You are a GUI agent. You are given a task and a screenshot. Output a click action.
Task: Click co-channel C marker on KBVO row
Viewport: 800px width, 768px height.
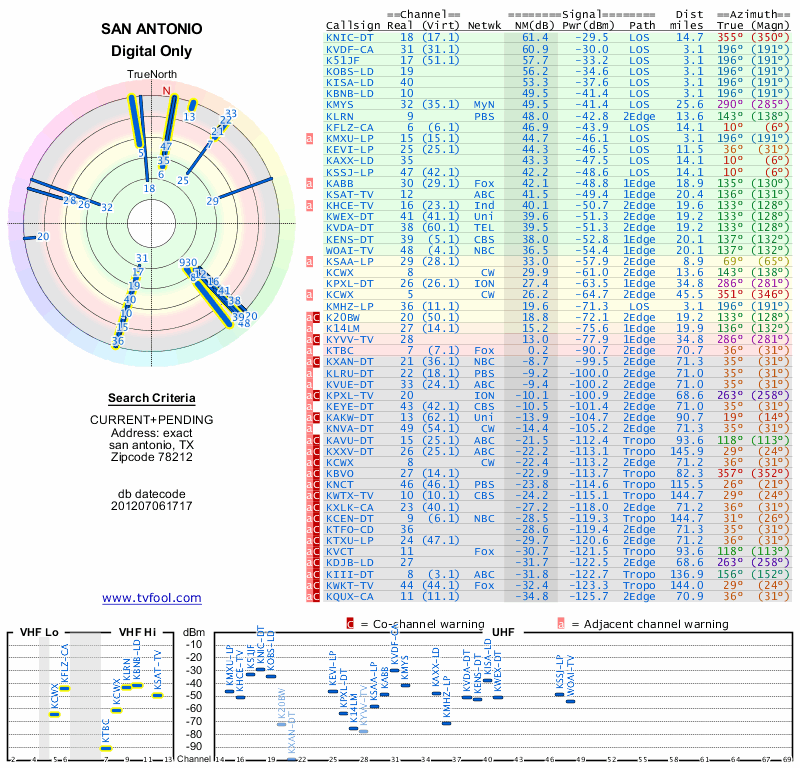tap(316, 474)
